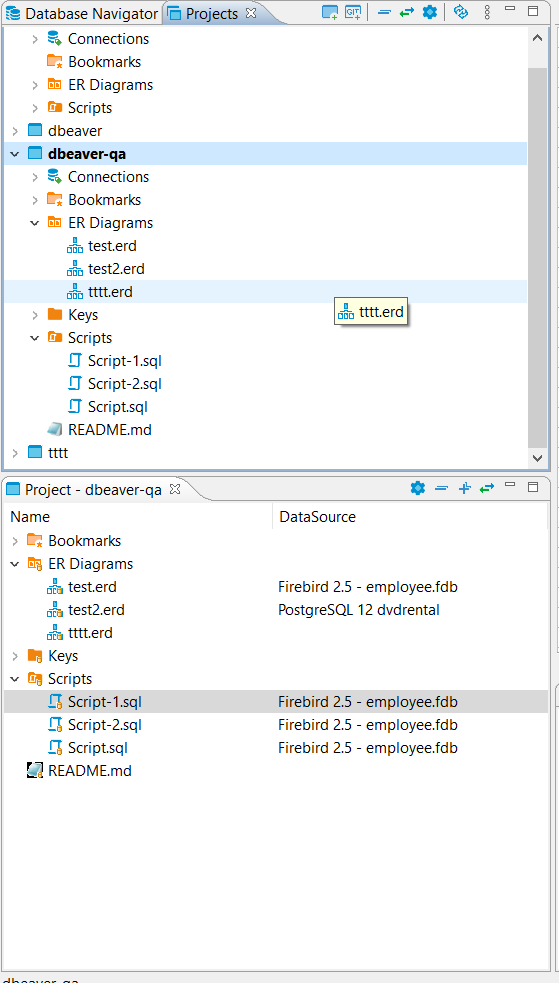Click scrollbar down arrow in Projects panel
The height and width of the screenshot is (983, 559).
coord(537,458)
